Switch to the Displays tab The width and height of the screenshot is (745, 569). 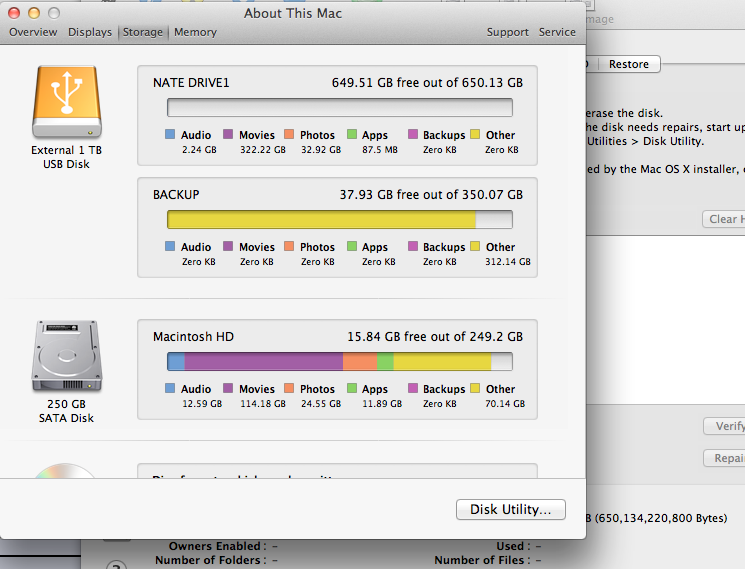click(x=90, y=32)
